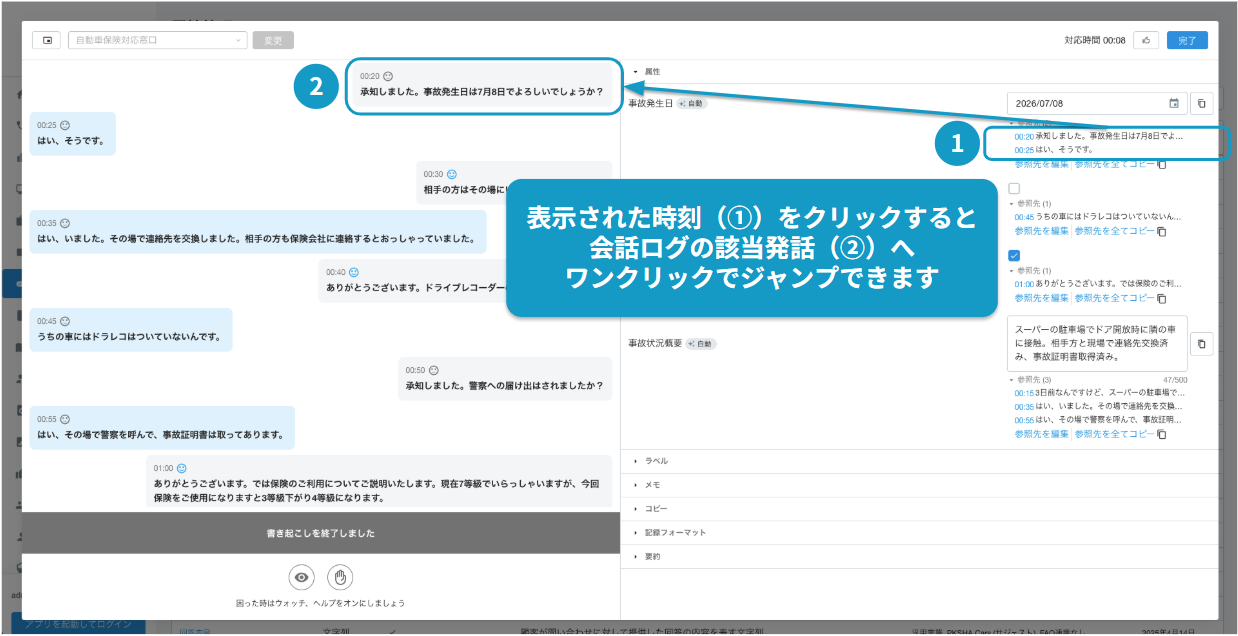Click the 自動 badge next to 事故発生日
Image resolution: width=1238 pixels, height=636 pixels.
691,103
